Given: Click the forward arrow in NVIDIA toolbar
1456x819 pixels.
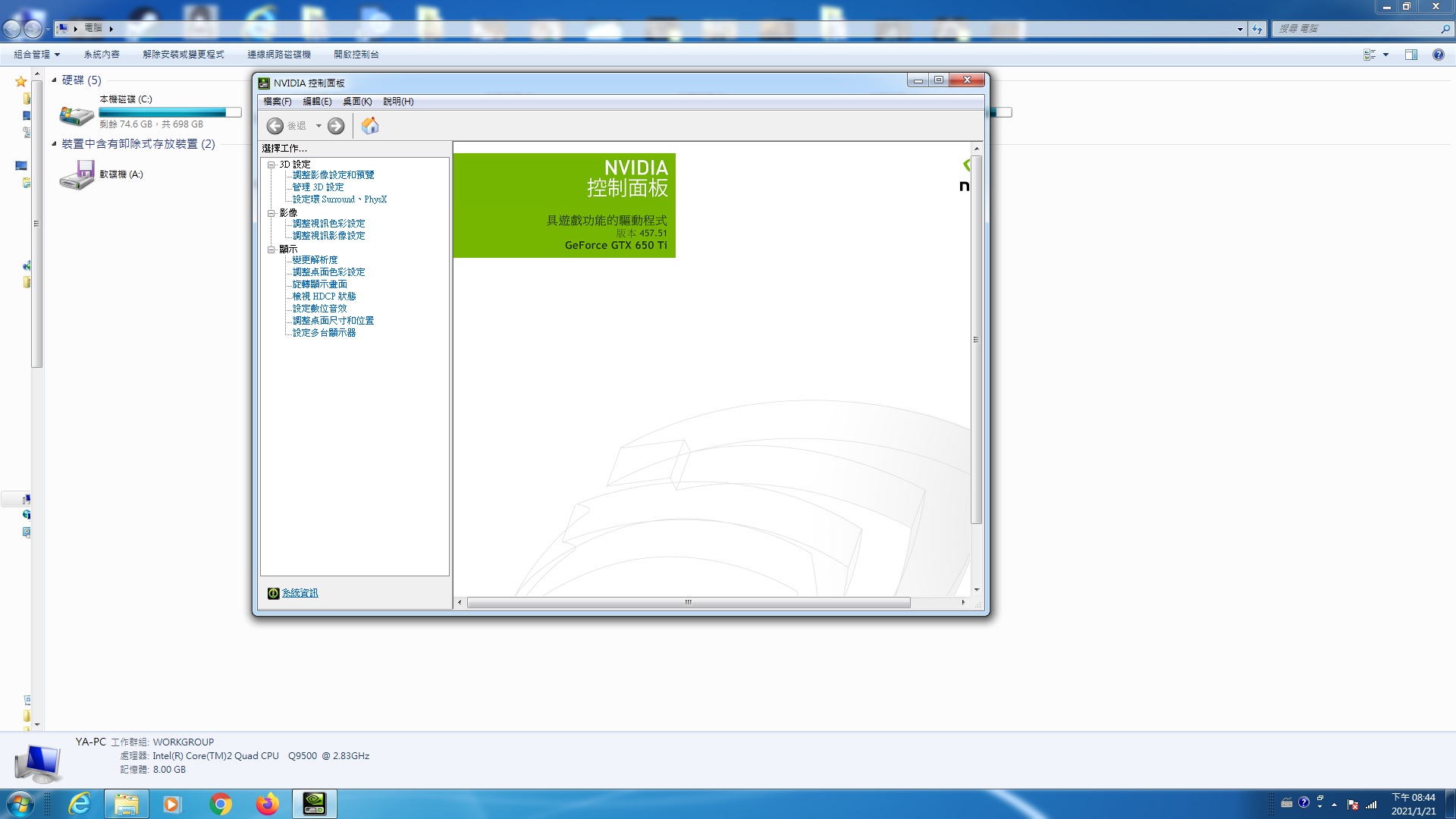Looking at the screenshot, I should [336, 126].
